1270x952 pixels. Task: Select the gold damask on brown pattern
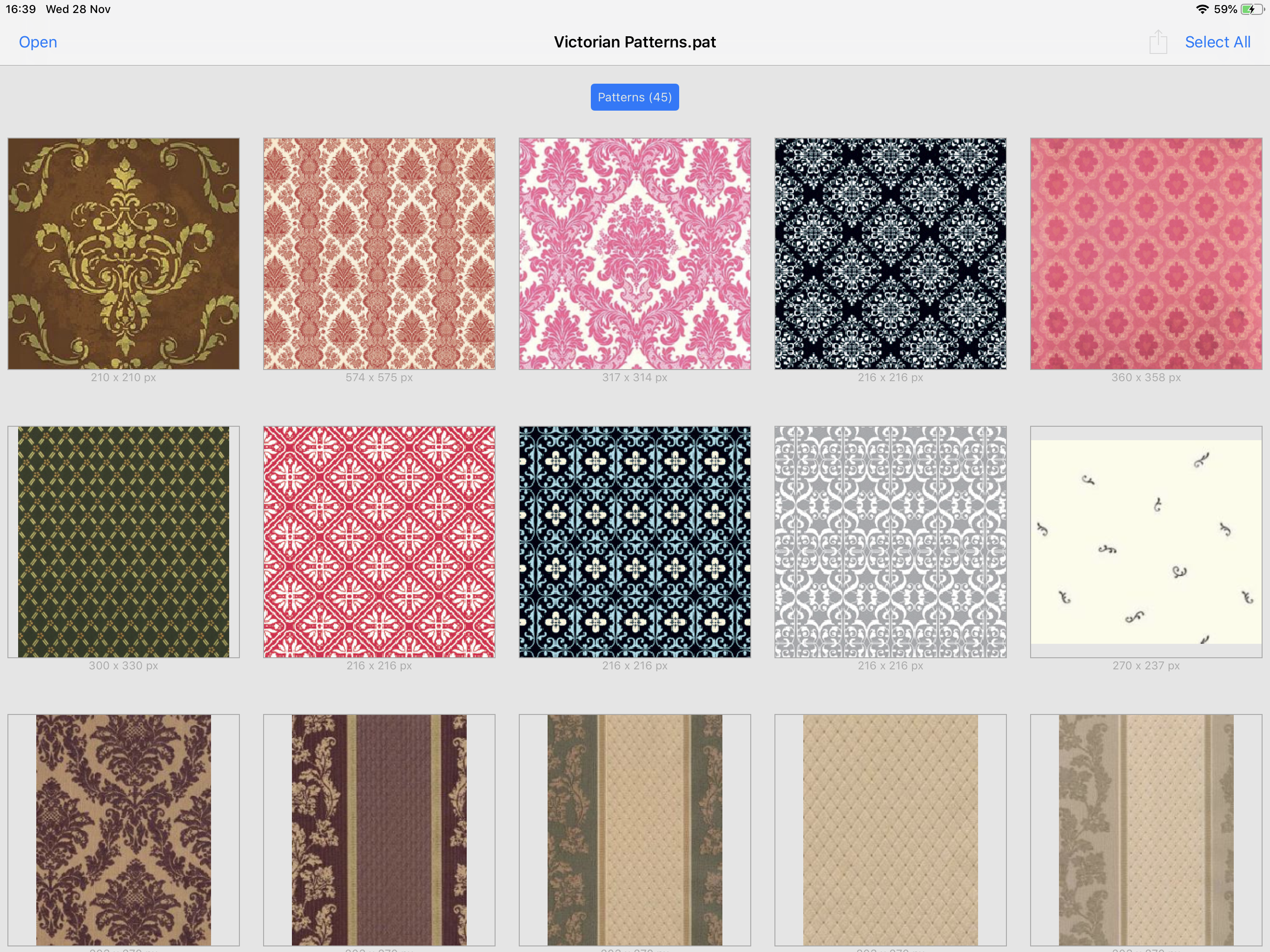click(x=124, y=253)
